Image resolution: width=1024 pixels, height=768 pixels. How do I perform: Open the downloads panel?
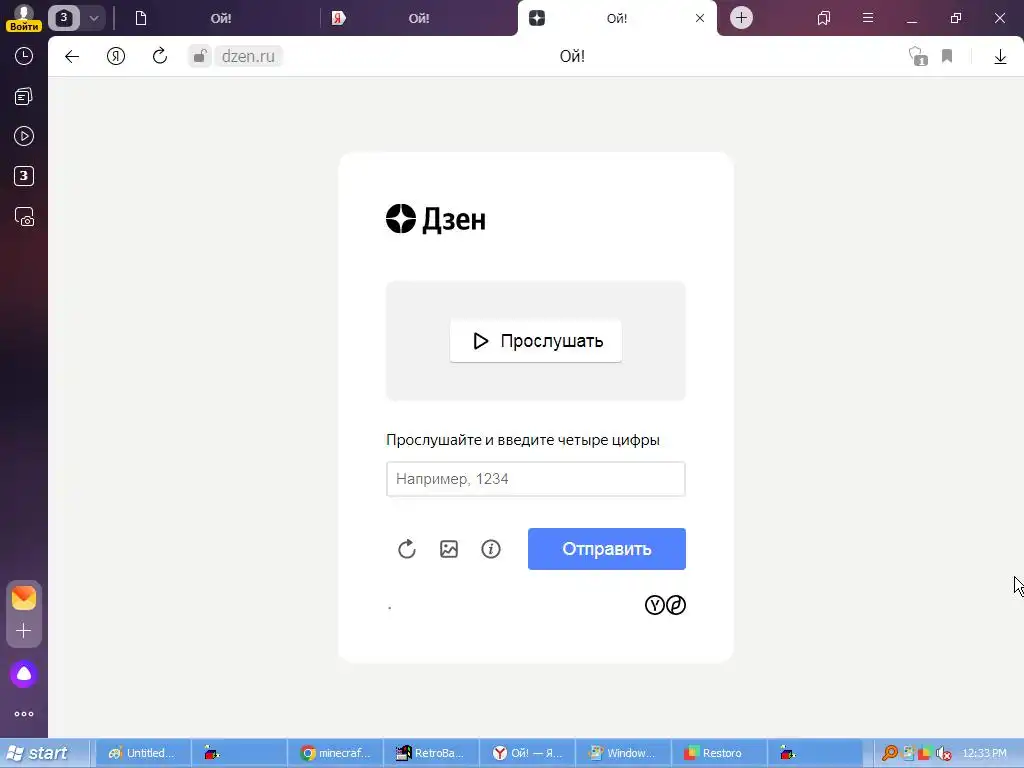[x=1000, y=57]
